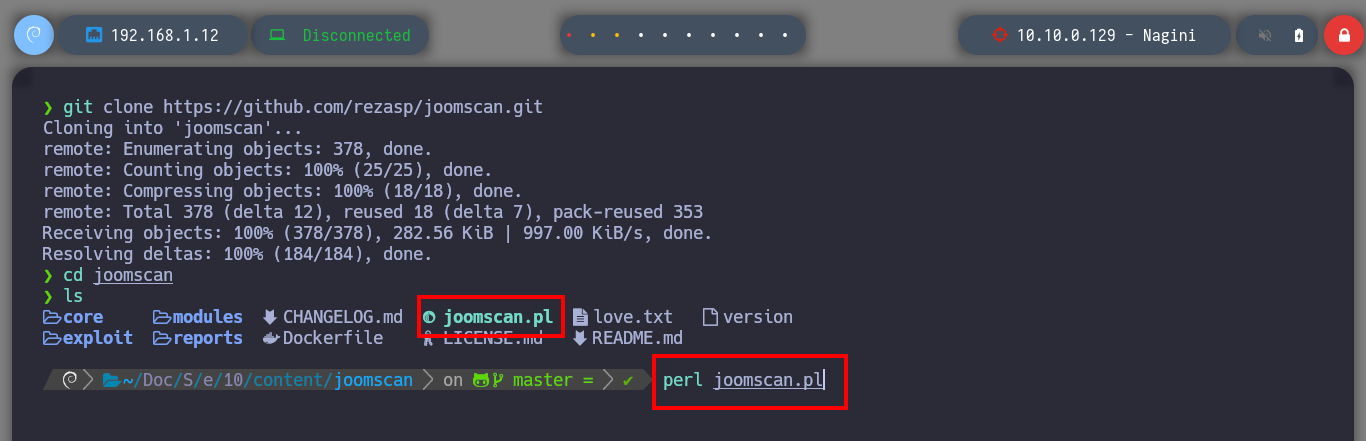
Task: Switch to the second yellow workspace dot
Action: [x=593, y=35]
